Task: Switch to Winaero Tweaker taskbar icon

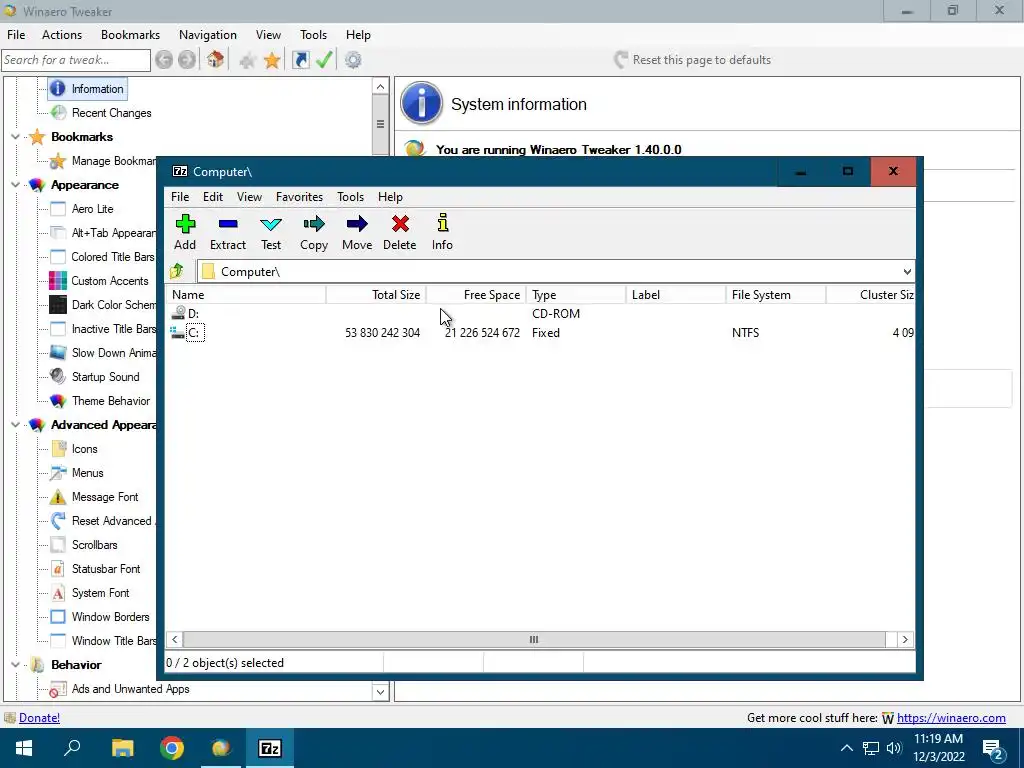Action: coord(221,748)
